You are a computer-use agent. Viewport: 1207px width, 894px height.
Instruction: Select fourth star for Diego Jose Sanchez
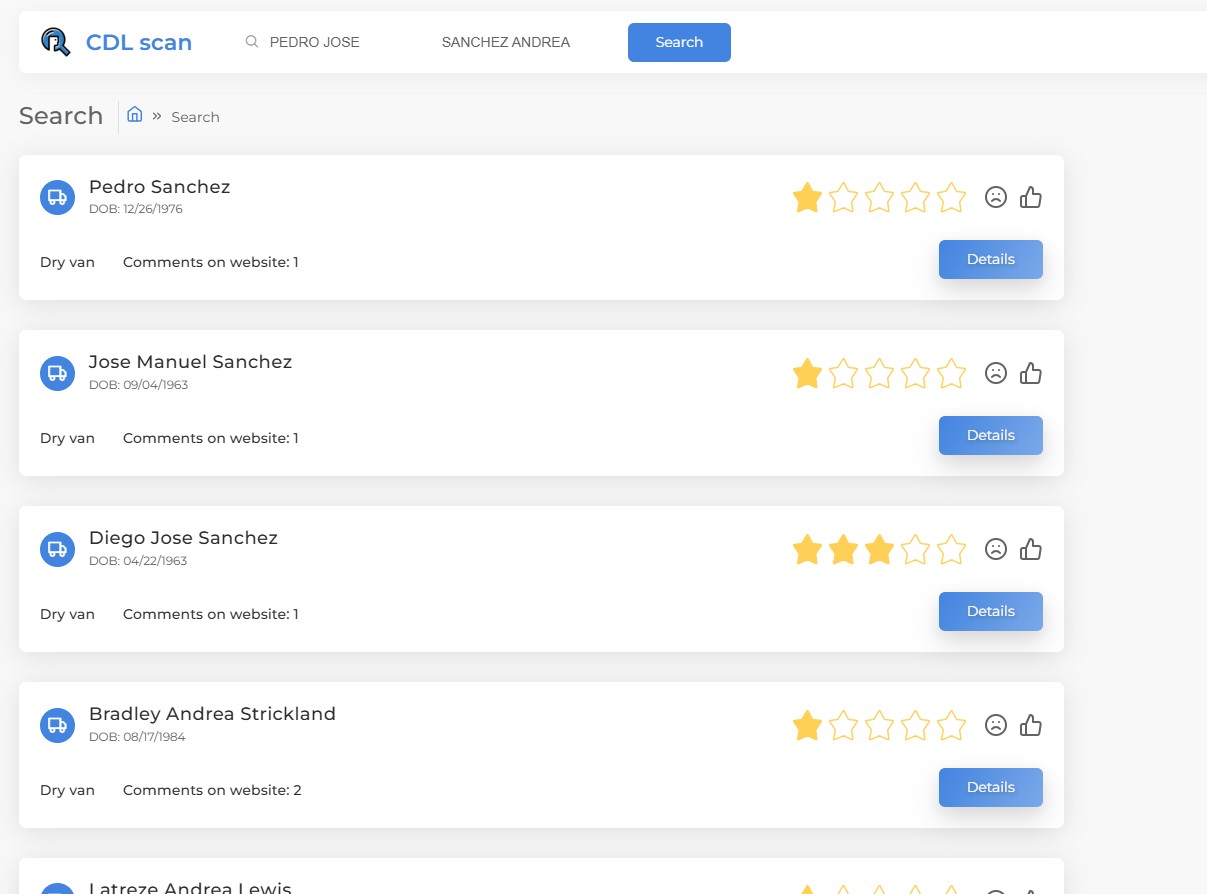pos(915,549)
